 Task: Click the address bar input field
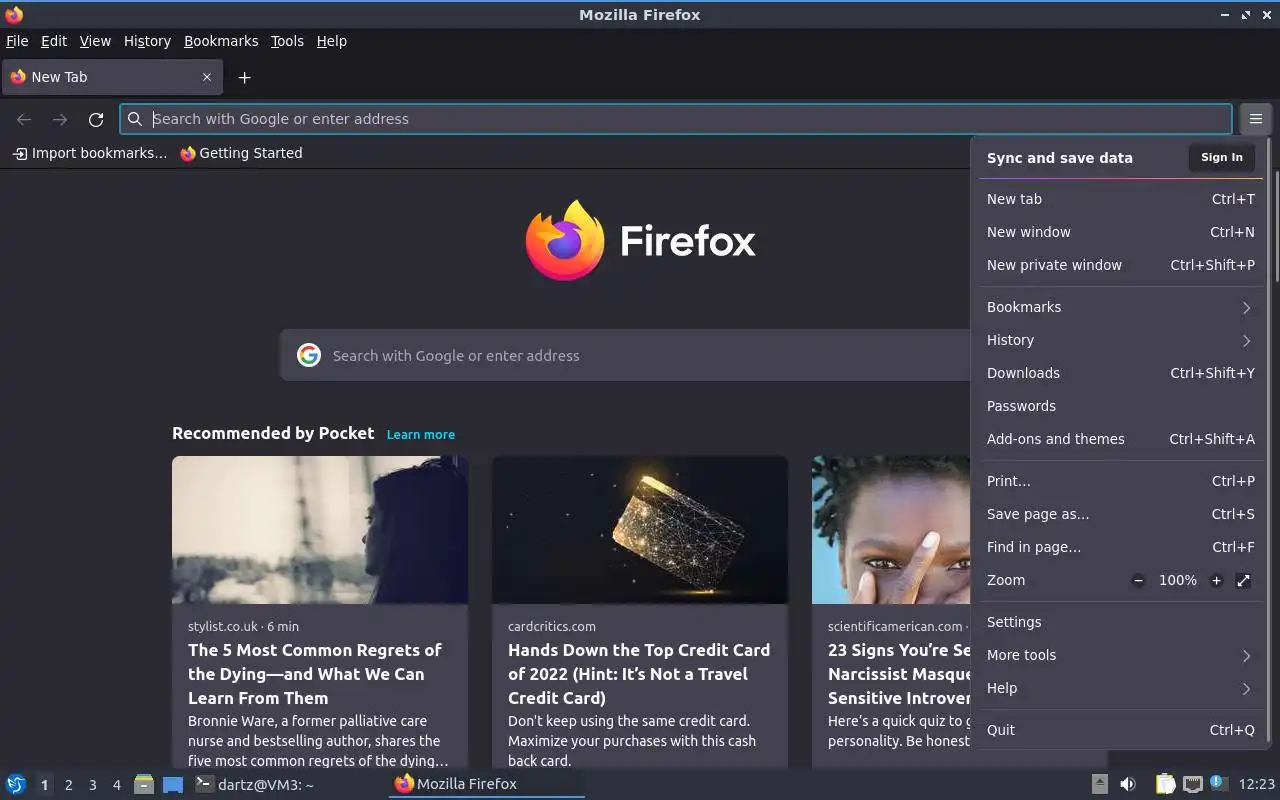point(676,119)
